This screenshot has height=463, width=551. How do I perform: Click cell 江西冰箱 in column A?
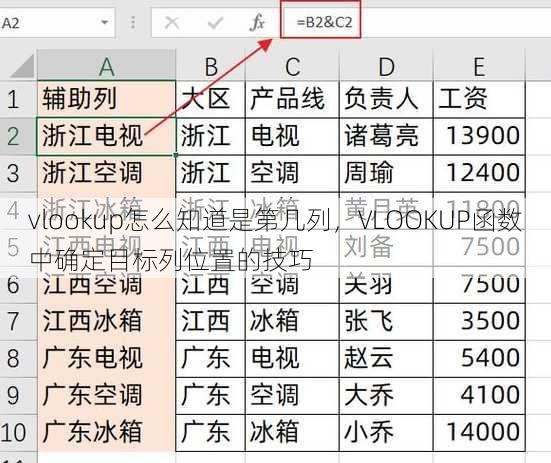coord(106,321)
